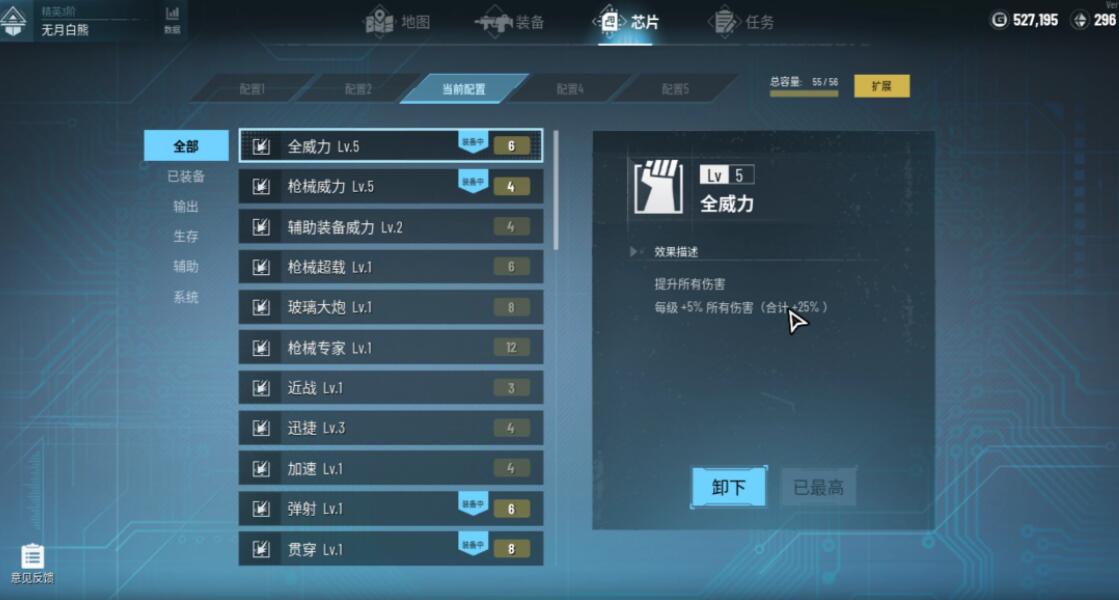Click the 全威力 fist chip icon

[x=658, y=187]
